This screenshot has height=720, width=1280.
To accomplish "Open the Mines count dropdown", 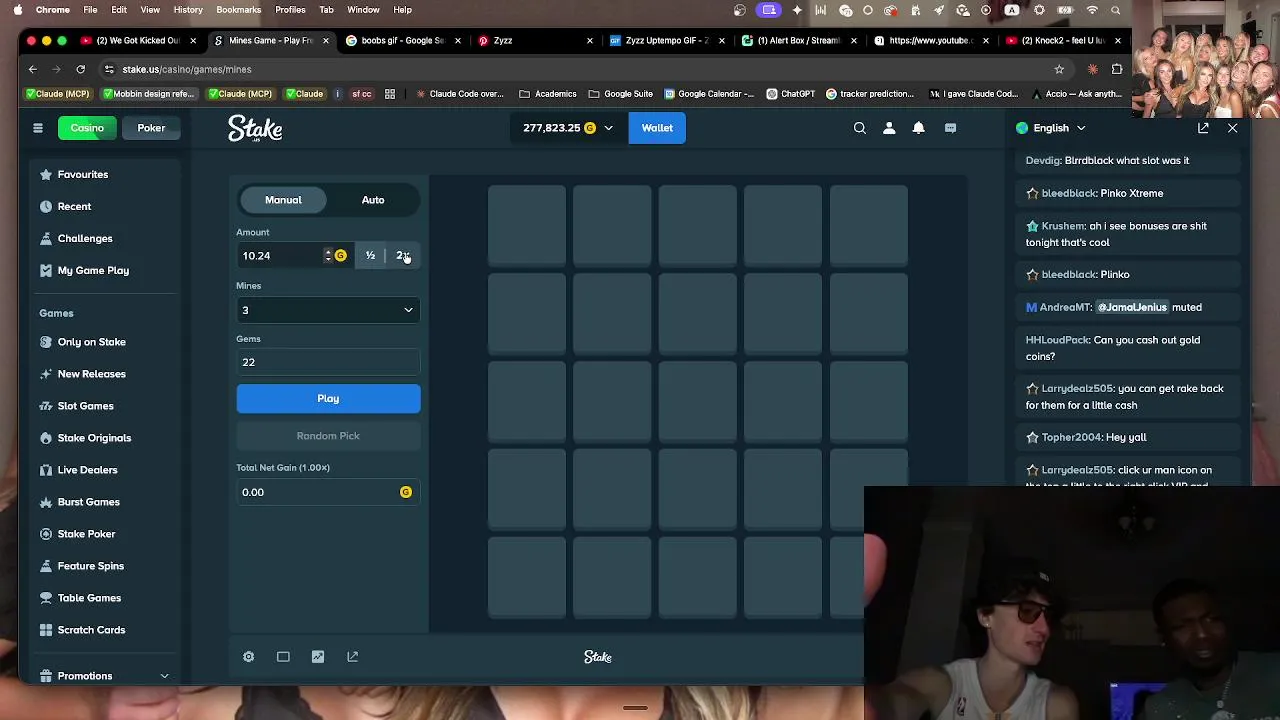I will [x=328, y=310].
